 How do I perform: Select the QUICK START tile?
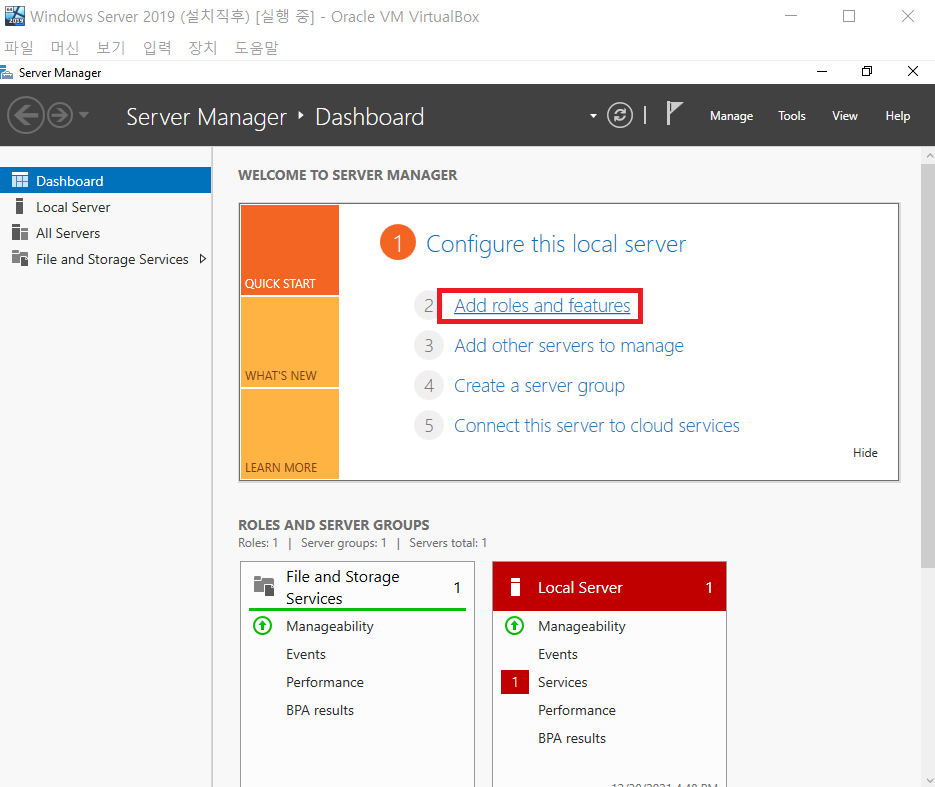point(290,250)
